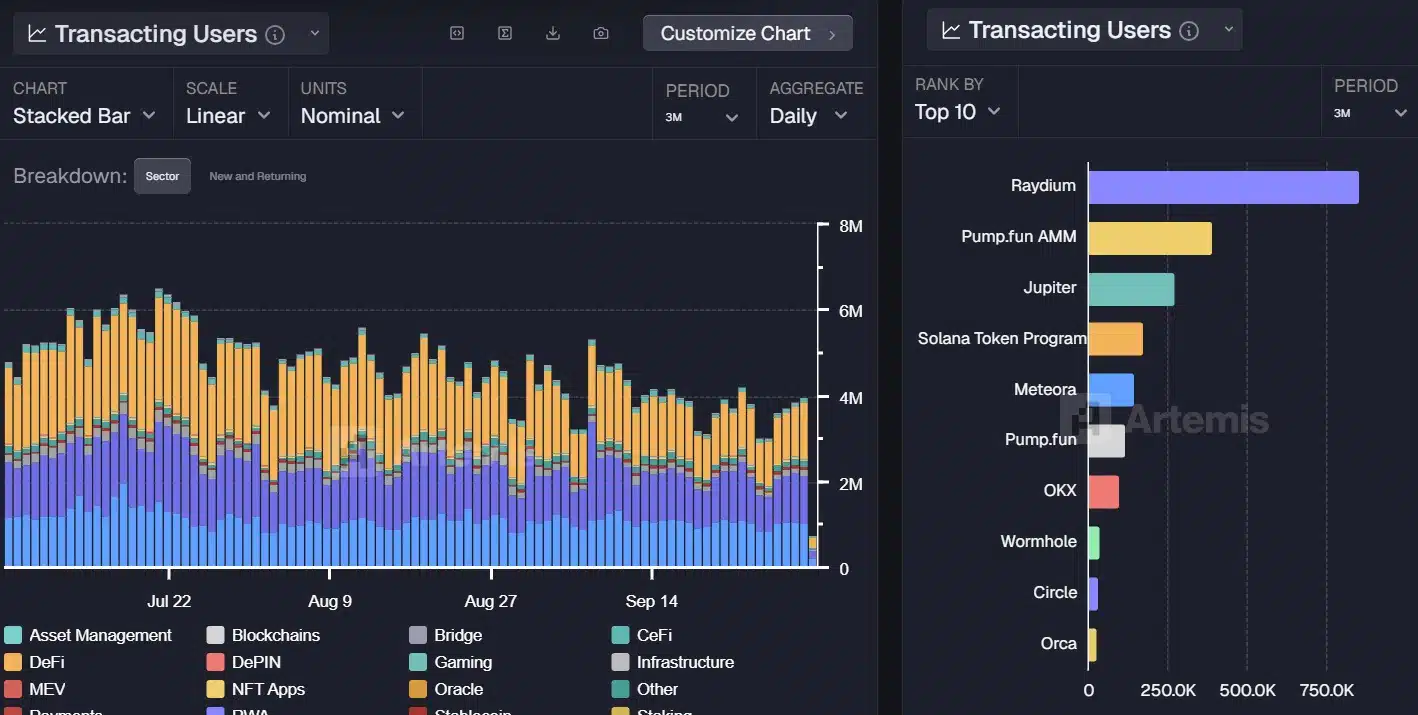Click the Pump.fun gray bar

pos(1107,441)
